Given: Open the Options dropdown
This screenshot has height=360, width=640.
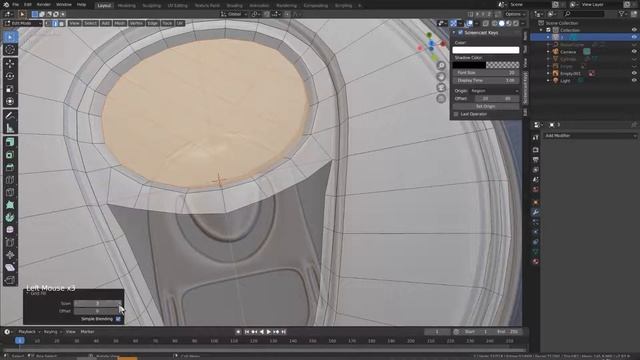Looking at the screenshot, I should coord(516,14).
